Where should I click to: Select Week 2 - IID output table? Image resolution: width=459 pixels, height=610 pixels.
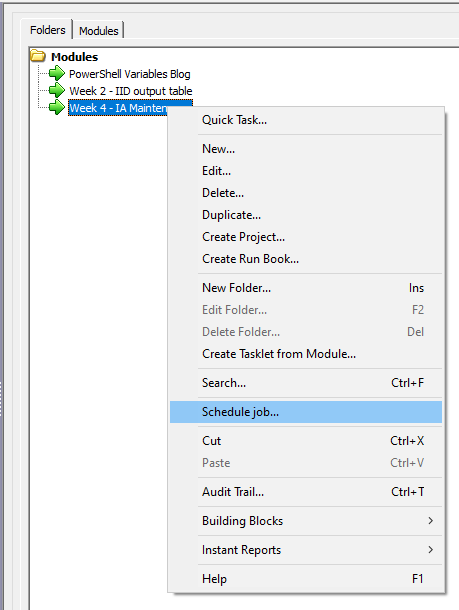coord(131,91)
